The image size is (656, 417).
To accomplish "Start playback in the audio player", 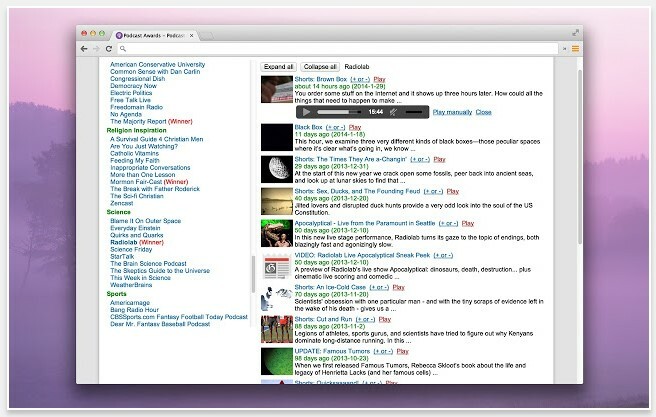I will coord(306,112).
